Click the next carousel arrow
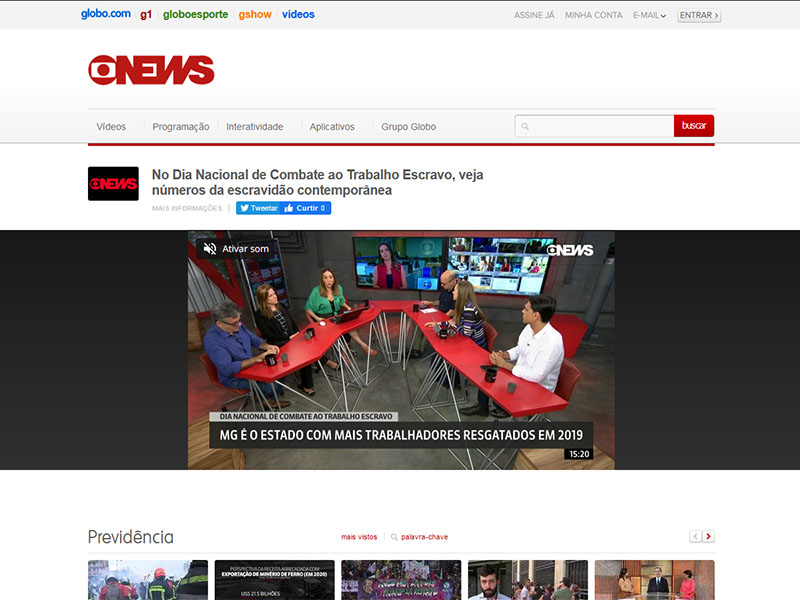This screenshot has height=600, width=800. pos(708,536)
